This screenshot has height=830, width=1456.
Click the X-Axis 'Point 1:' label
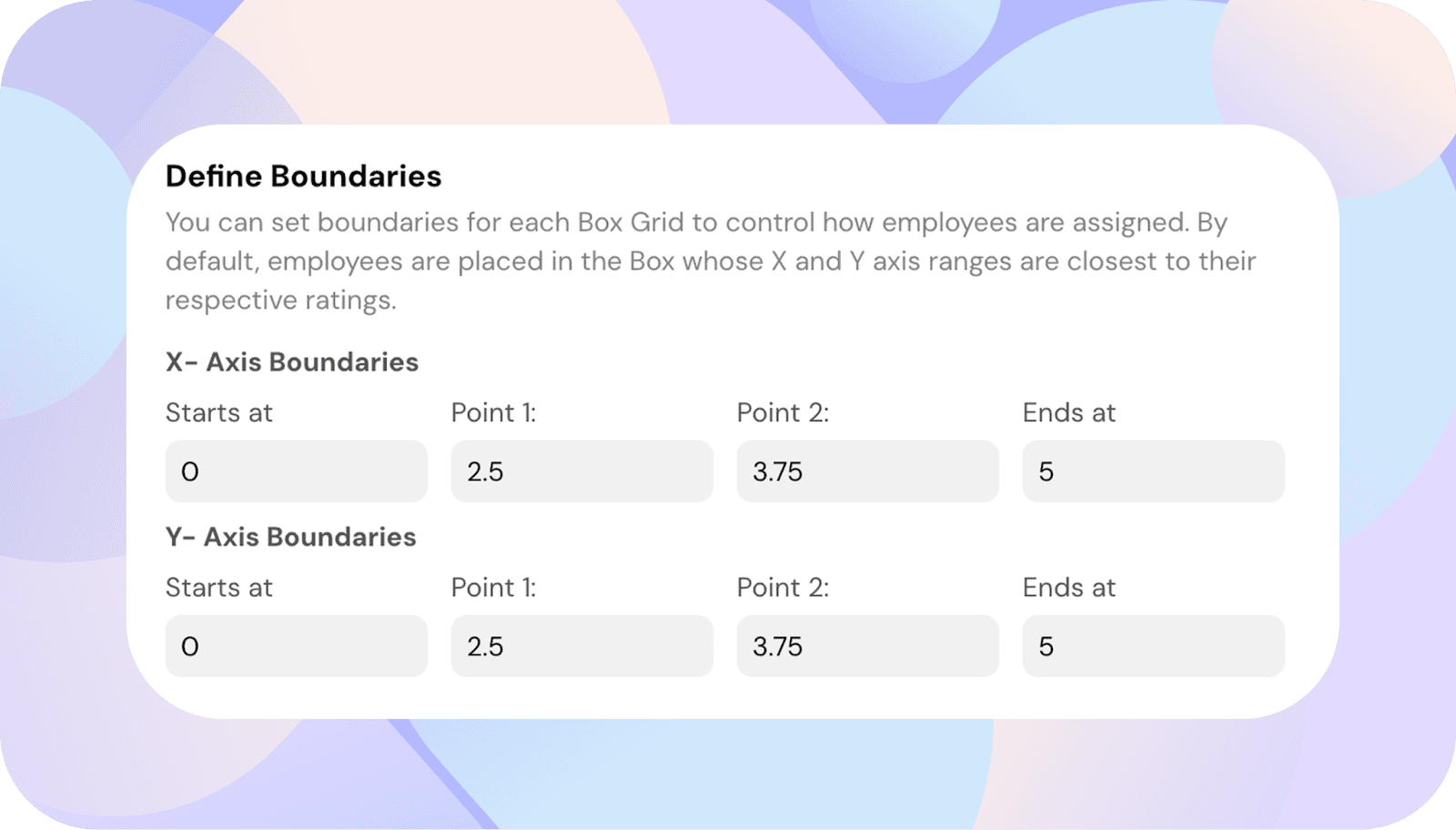493,413
